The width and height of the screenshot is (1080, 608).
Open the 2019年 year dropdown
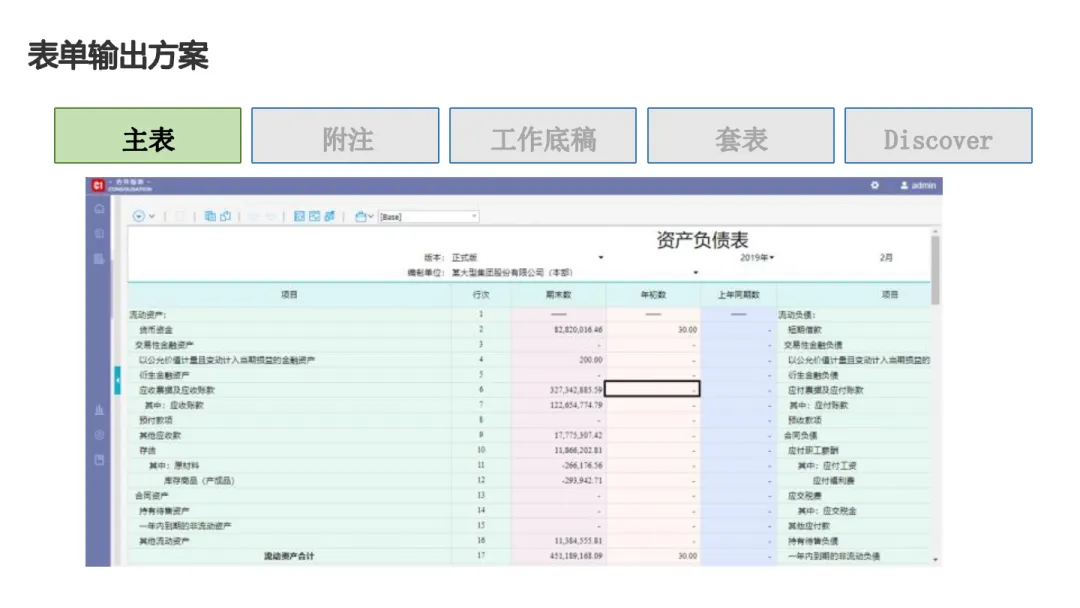pos(757,258)
